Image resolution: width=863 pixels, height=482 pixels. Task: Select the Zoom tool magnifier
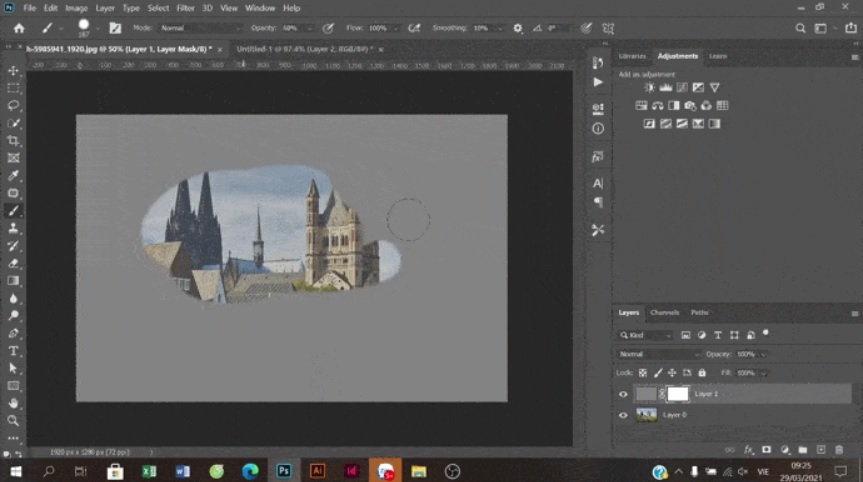14,420
